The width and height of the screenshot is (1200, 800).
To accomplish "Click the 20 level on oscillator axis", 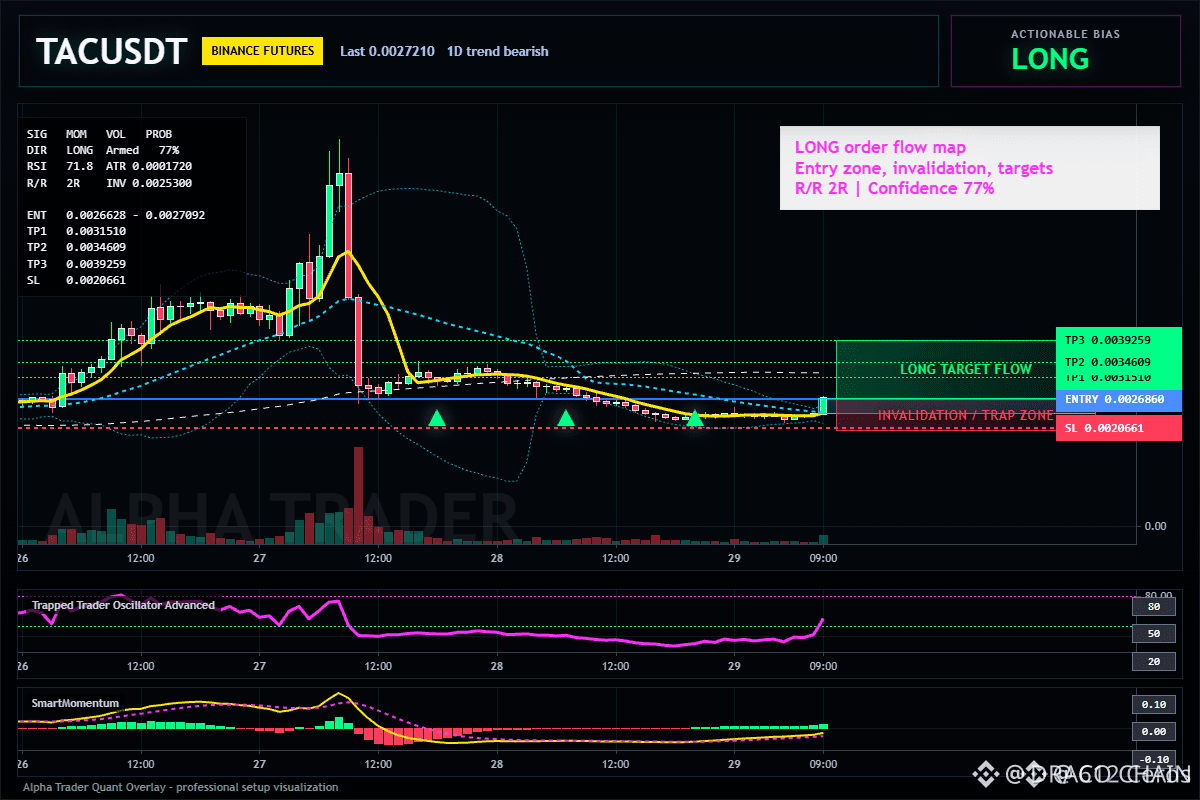I will [x=1154, y=662].
